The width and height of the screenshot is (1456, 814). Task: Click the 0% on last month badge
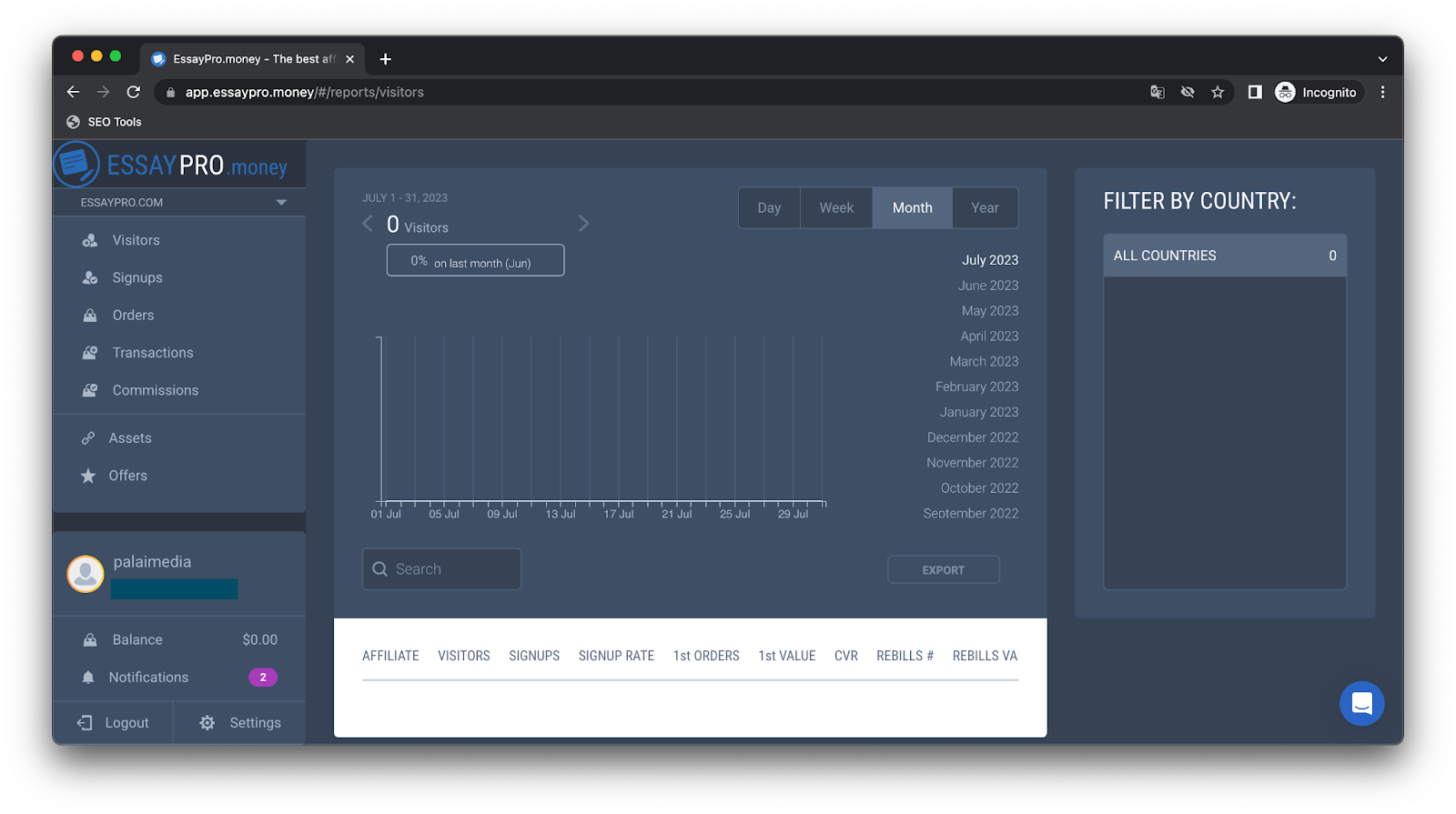pyautogui.click(x=475, y=260)
